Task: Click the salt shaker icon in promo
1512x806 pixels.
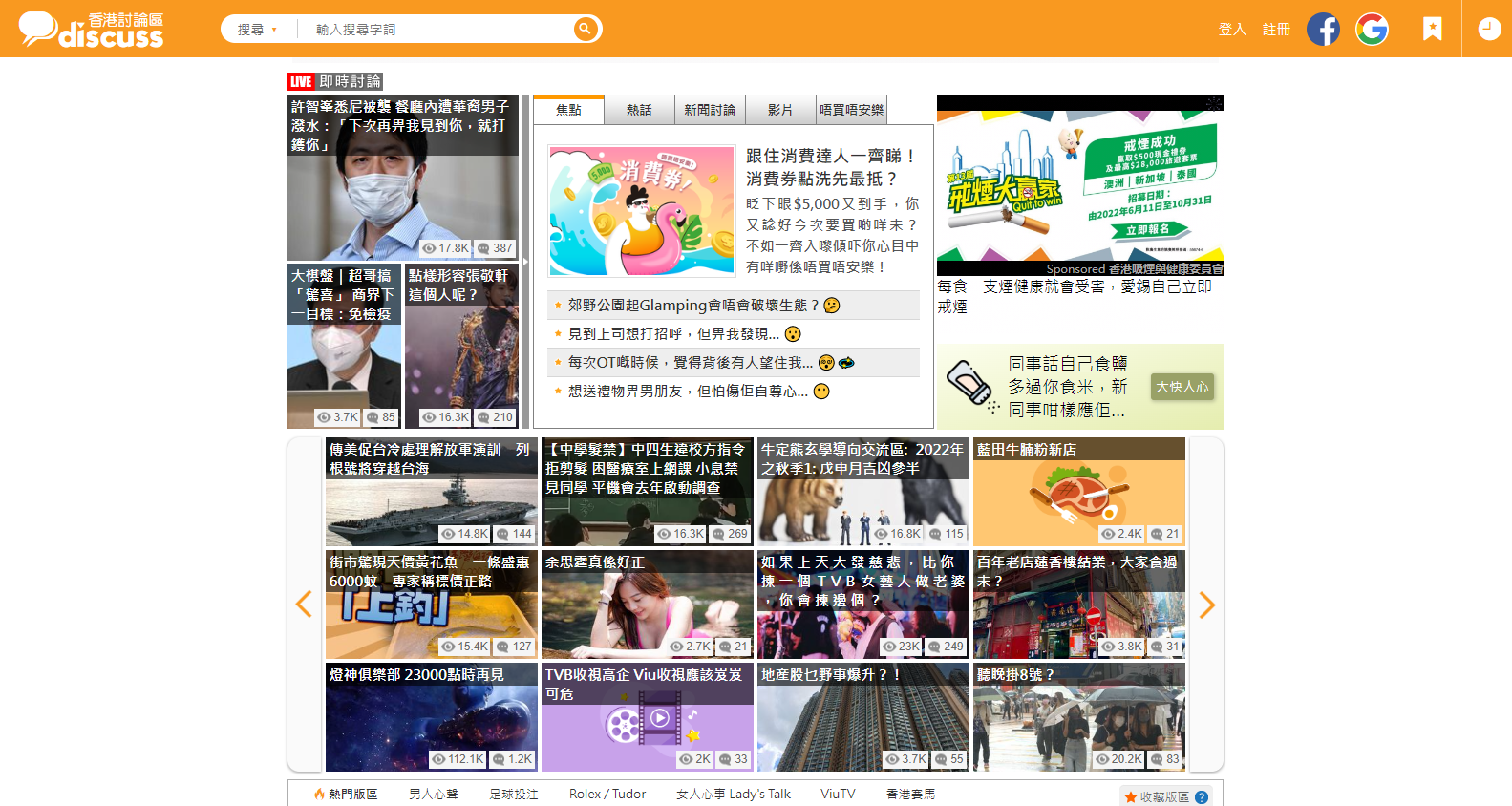Action: pos(972,387)
